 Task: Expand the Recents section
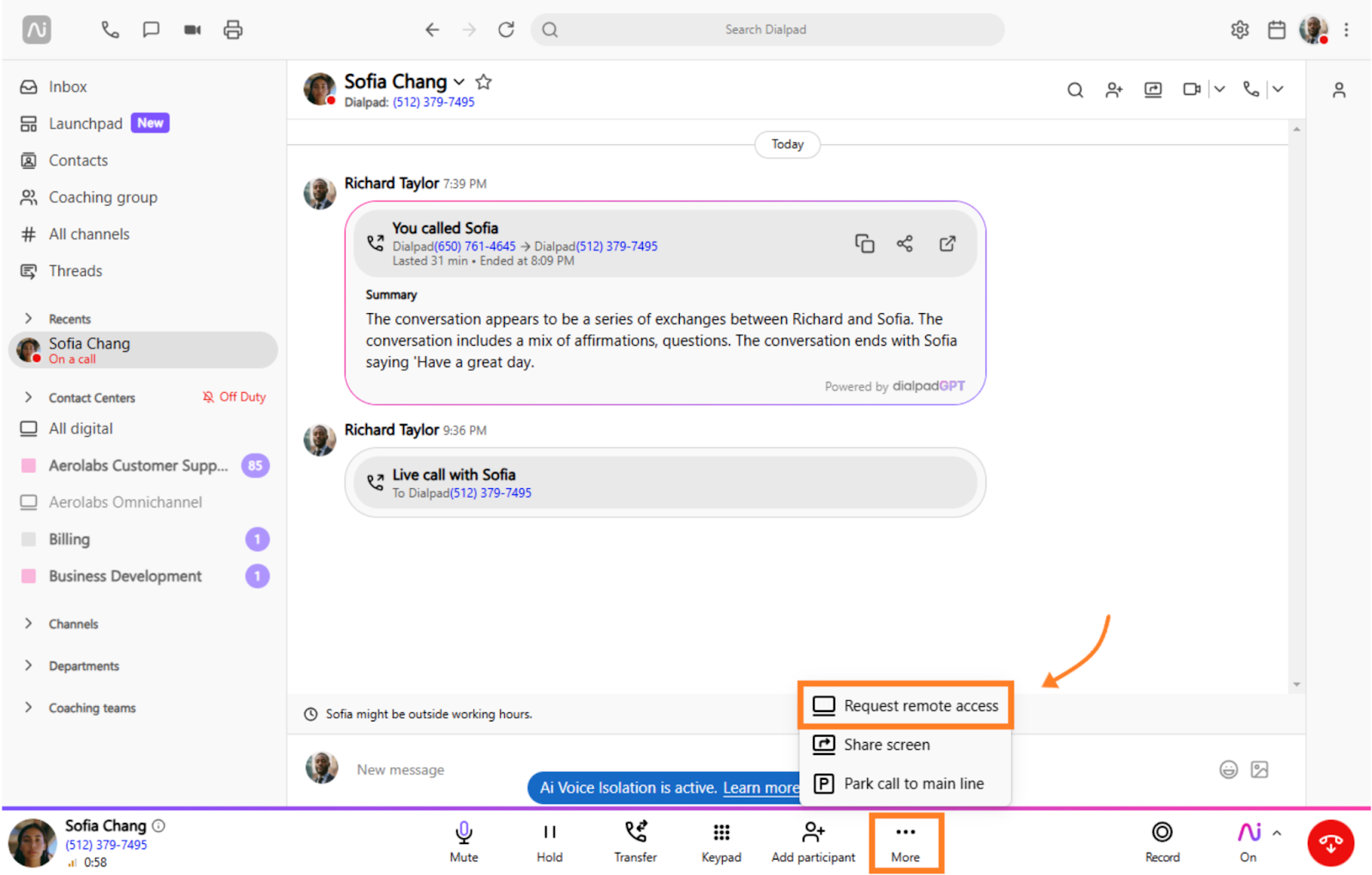tap(28, 318)
